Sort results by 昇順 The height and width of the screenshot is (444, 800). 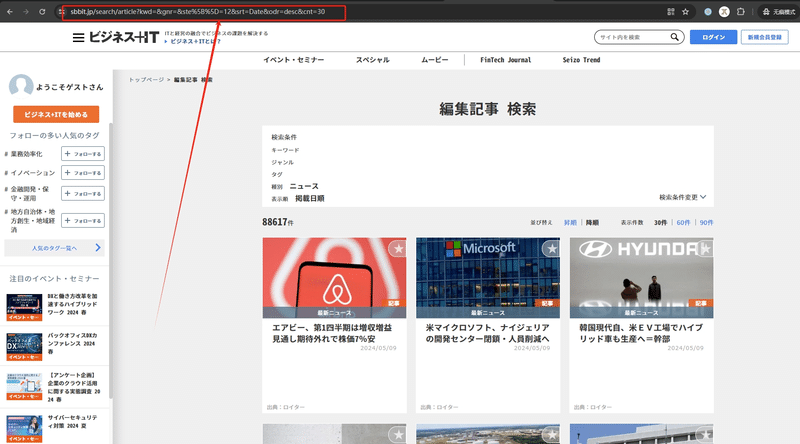click(570, 223)
